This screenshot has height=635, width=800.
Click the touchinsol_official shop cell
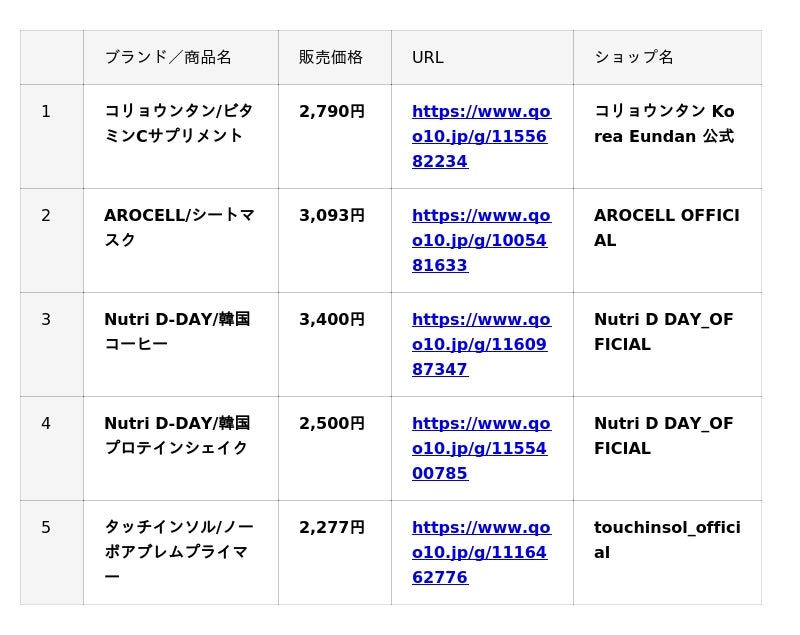point(666,540)
